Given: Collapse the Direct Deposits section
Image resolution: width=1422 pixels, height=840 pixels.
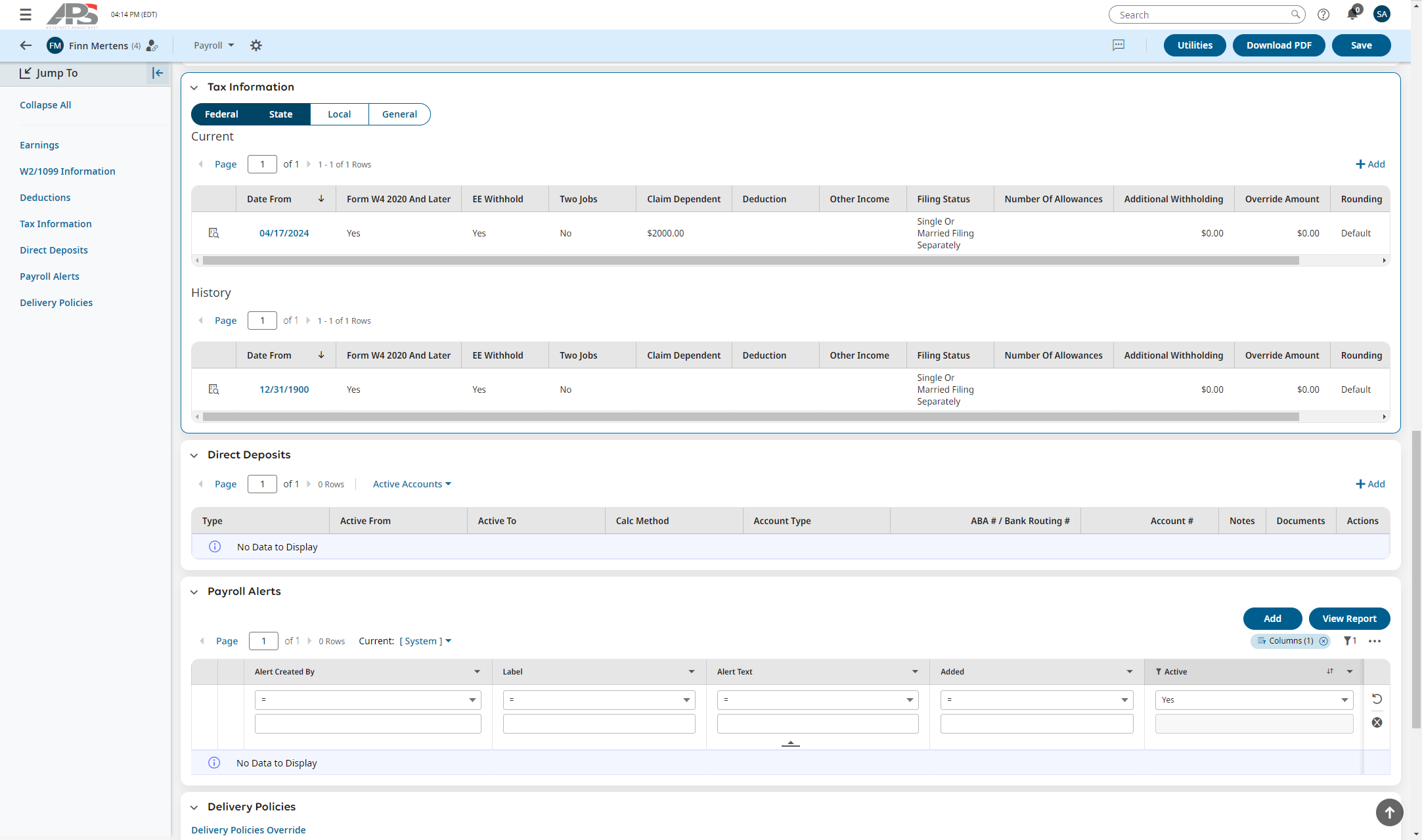Looking at the screenshot, I should [x=194, y=455].
